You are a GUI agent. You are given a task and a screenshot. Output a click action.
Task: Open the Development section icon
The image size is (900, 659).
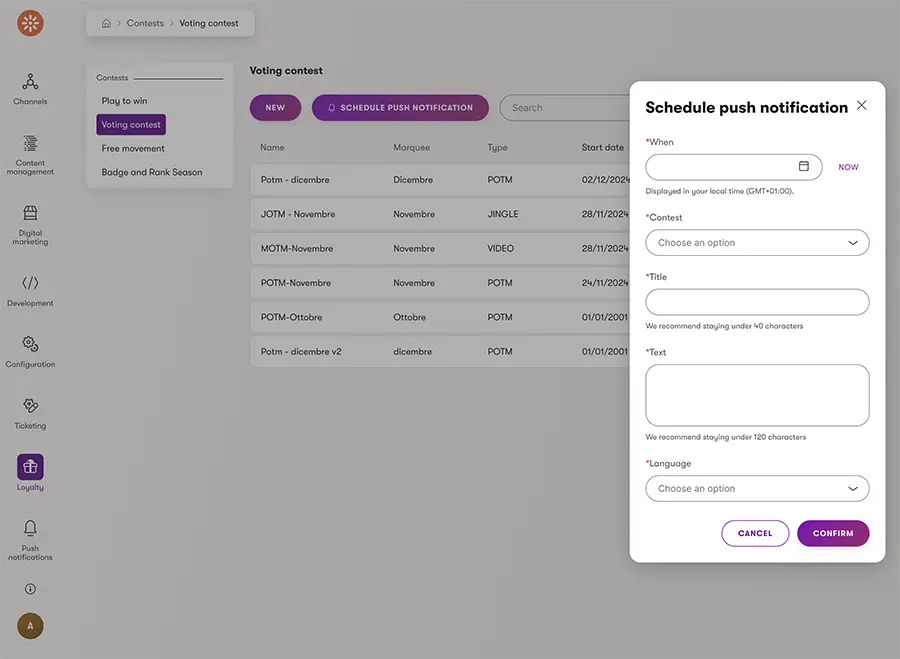30,284
